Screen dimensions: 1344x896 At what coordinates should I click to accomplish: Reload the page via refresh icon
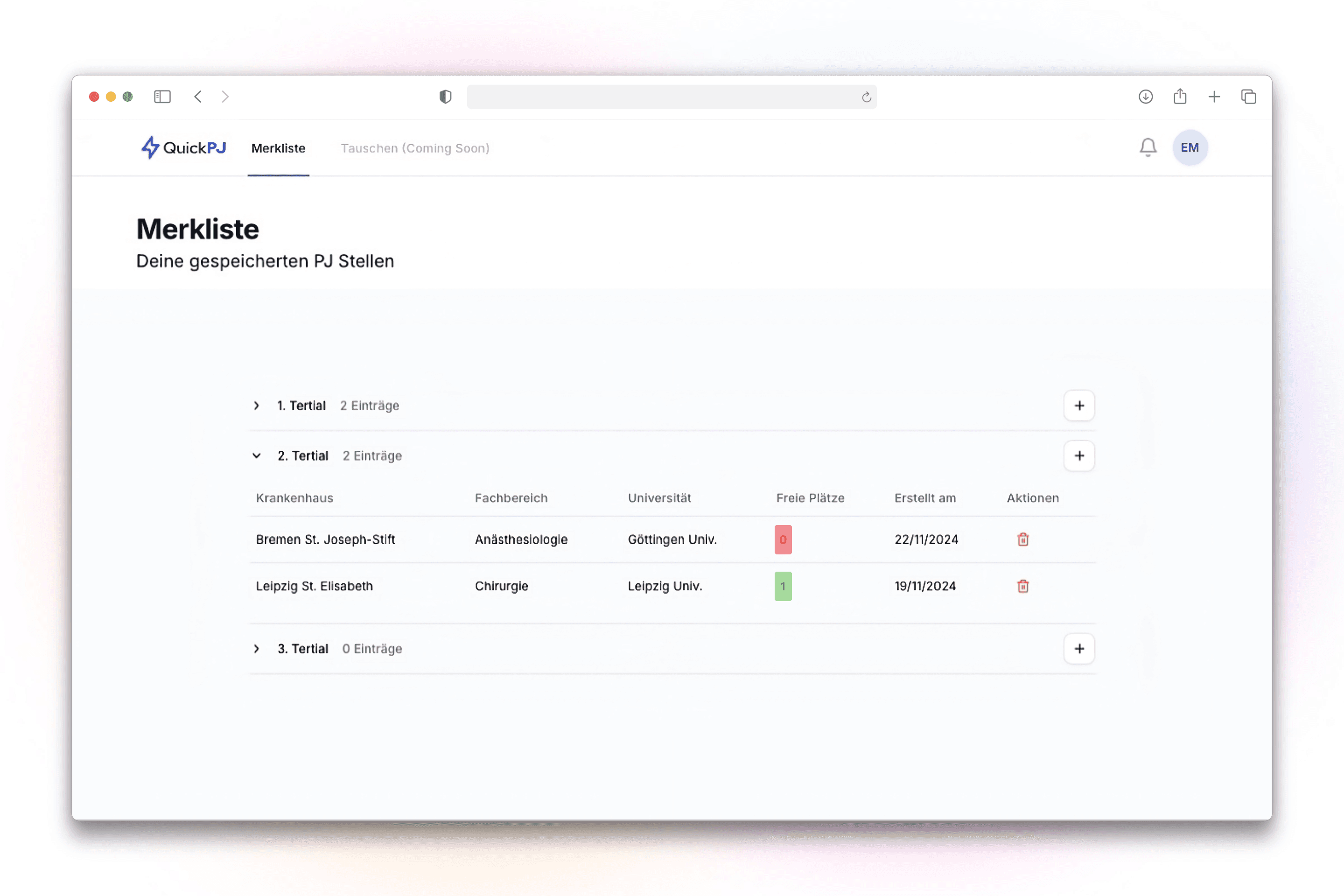point(866,97)
